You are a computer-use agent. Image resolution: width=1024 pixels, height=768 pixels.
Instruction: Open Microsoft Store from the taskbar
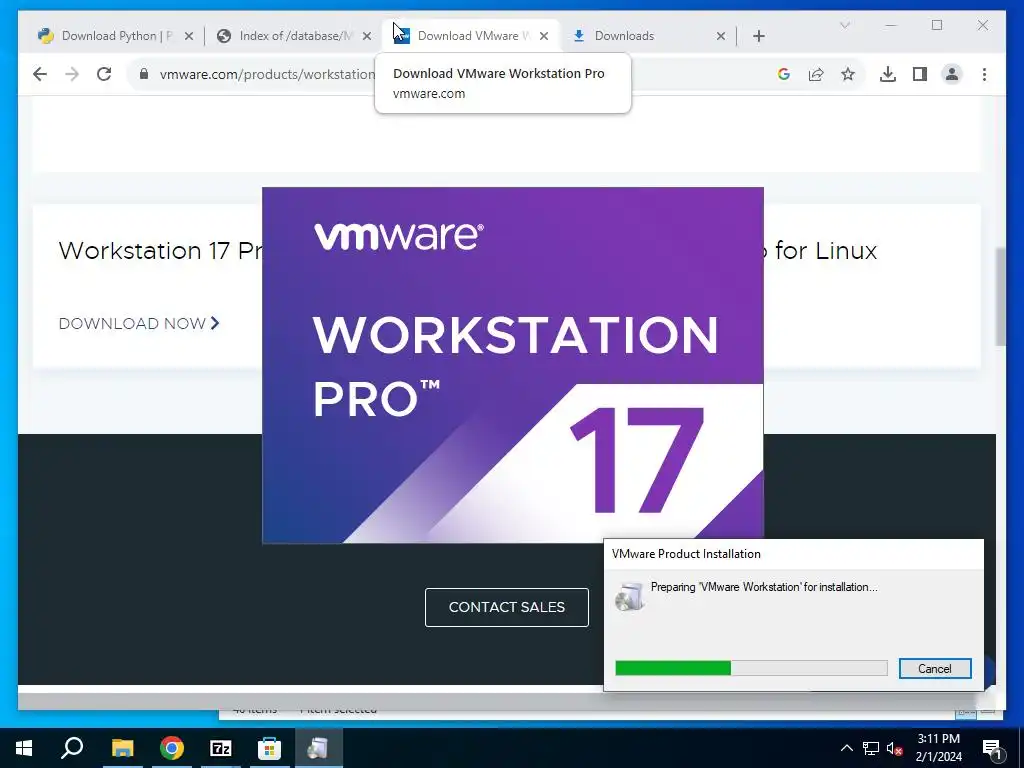coord(269,748)
